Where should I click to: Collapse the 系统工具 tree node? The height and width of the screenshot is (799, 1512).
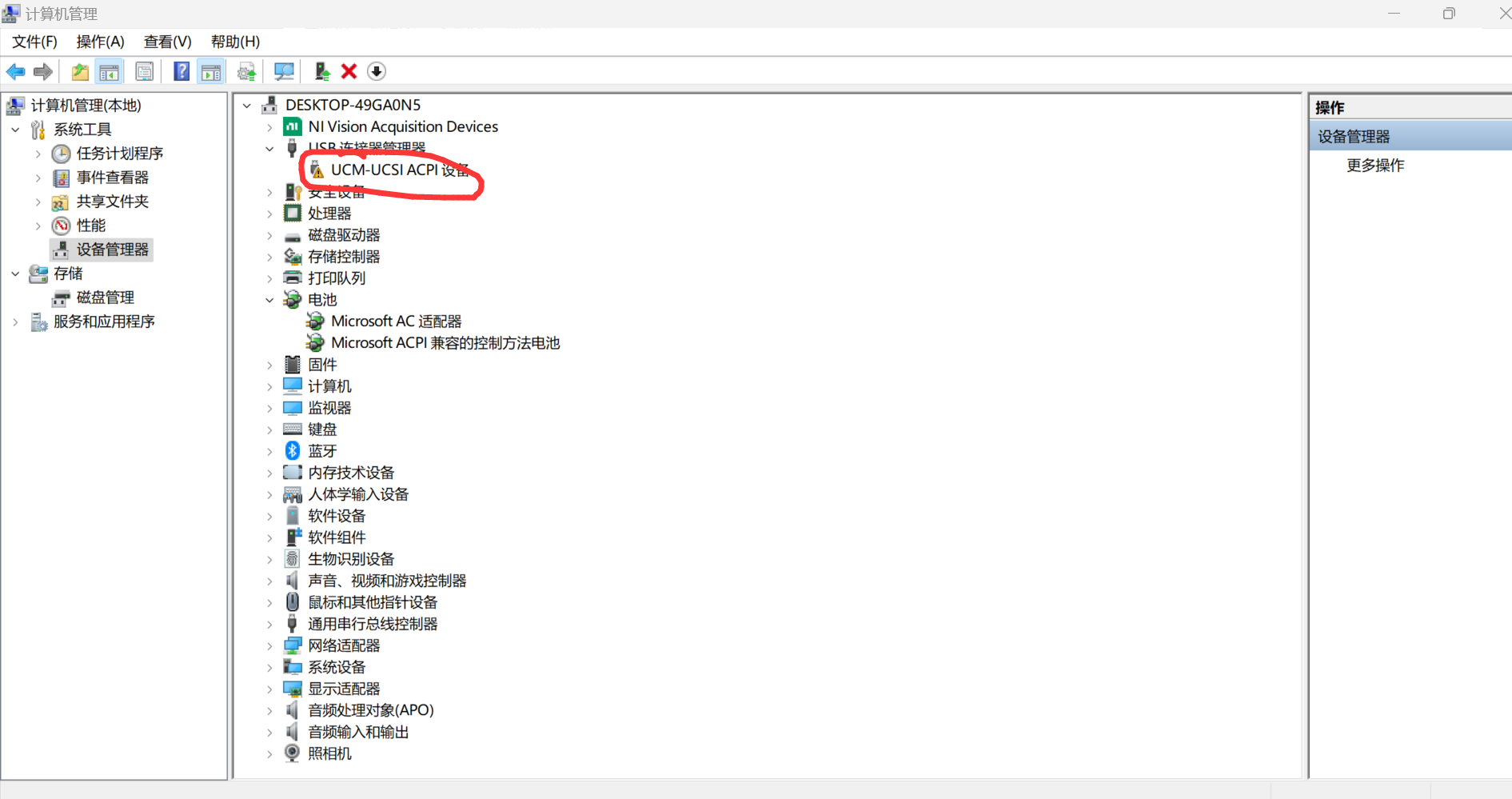[15, 130]
